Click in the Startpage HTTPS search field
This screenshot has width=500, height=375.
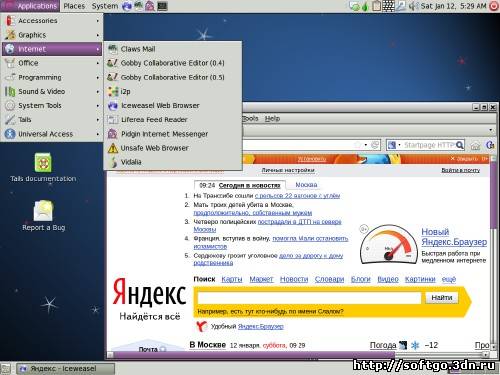[429, 145]
